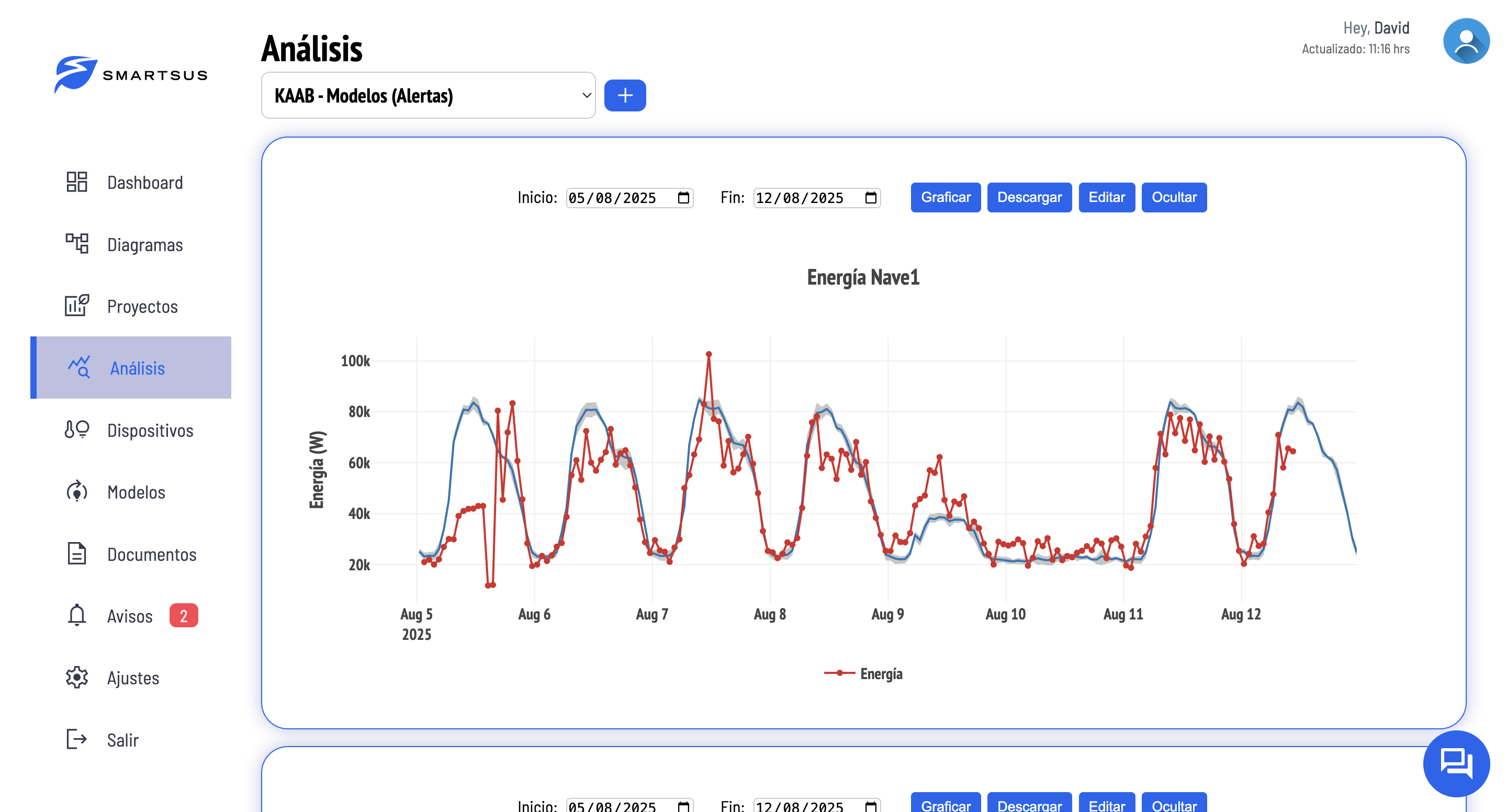The image size is (1507, 812).
Task: Click the 100k y-axis label
Action: point(355,361)
